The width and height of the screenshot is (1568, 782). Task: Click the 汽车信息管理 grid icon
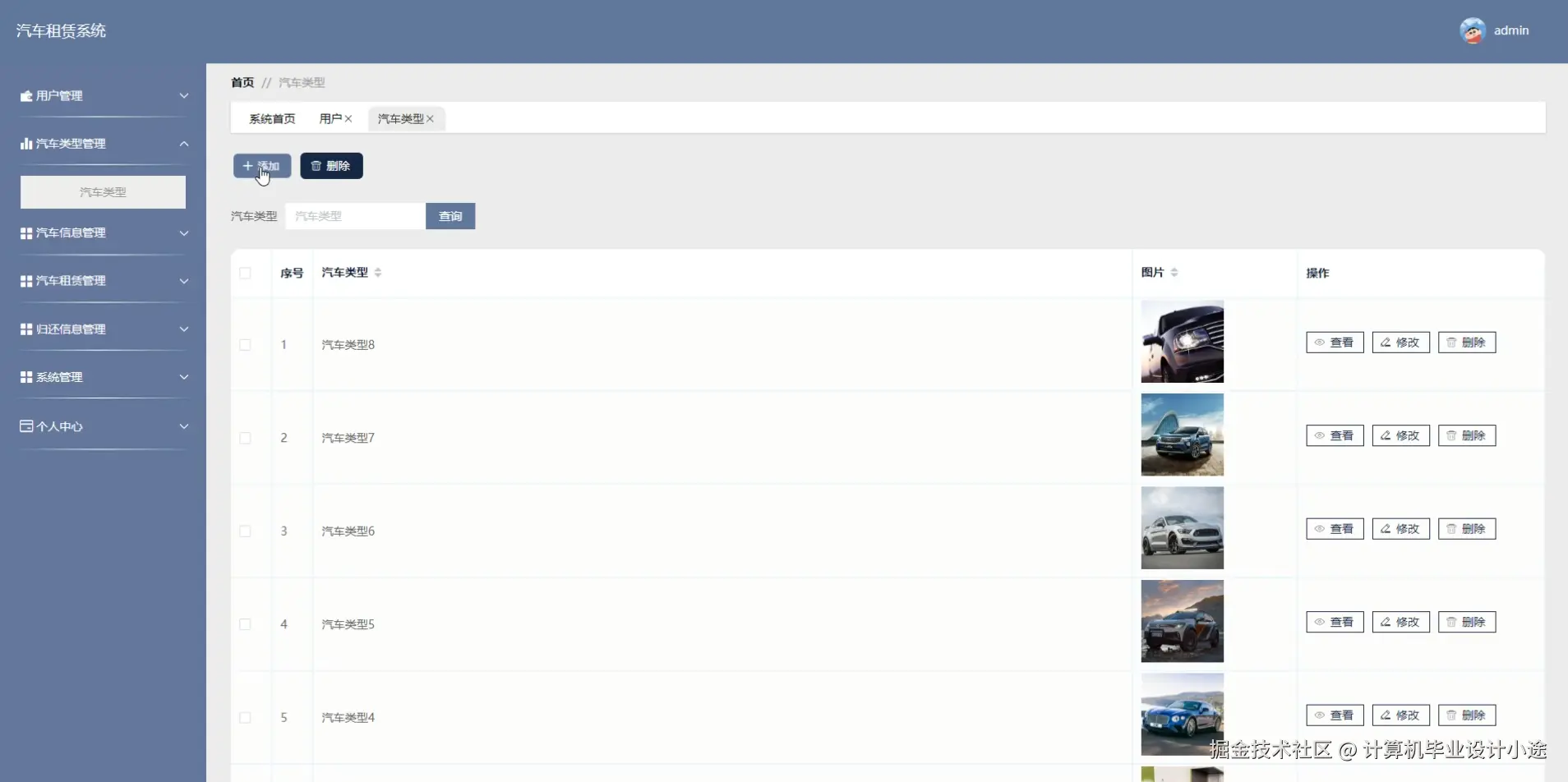[26, 233]
